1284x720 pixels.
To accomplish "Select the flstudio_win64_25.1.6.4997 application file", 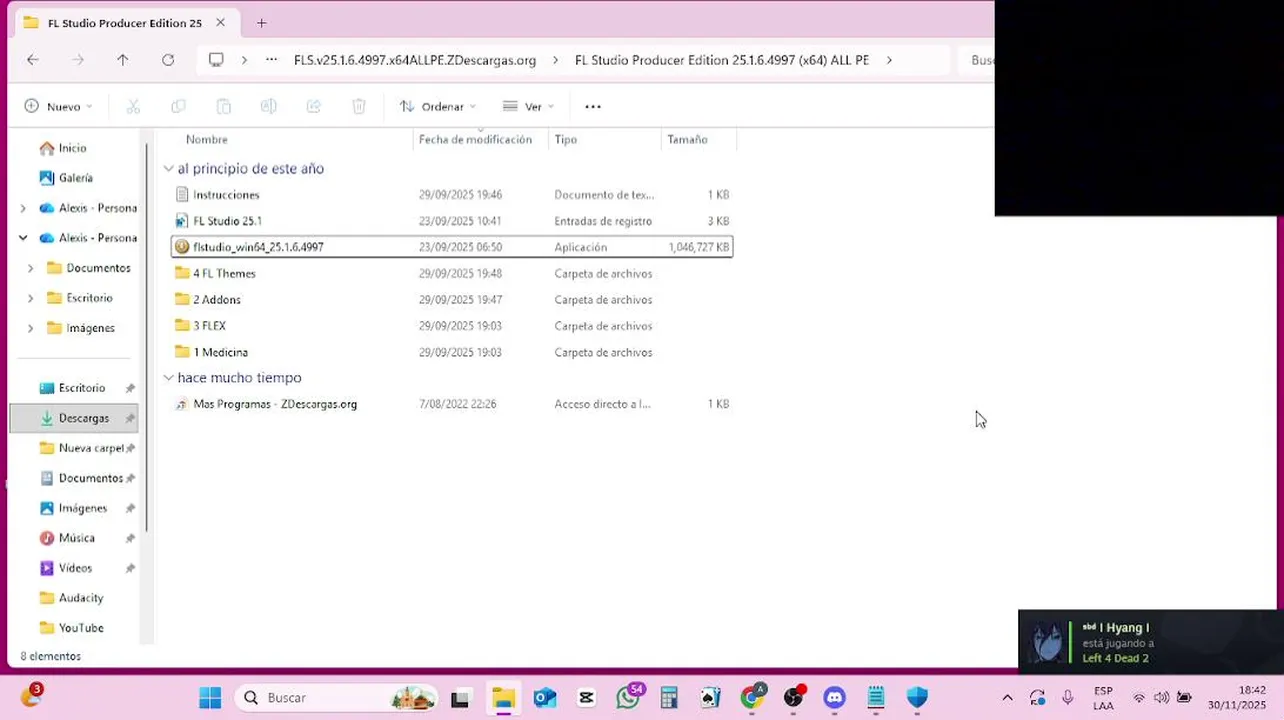I will pyautogui.click(x=452, y=247).
